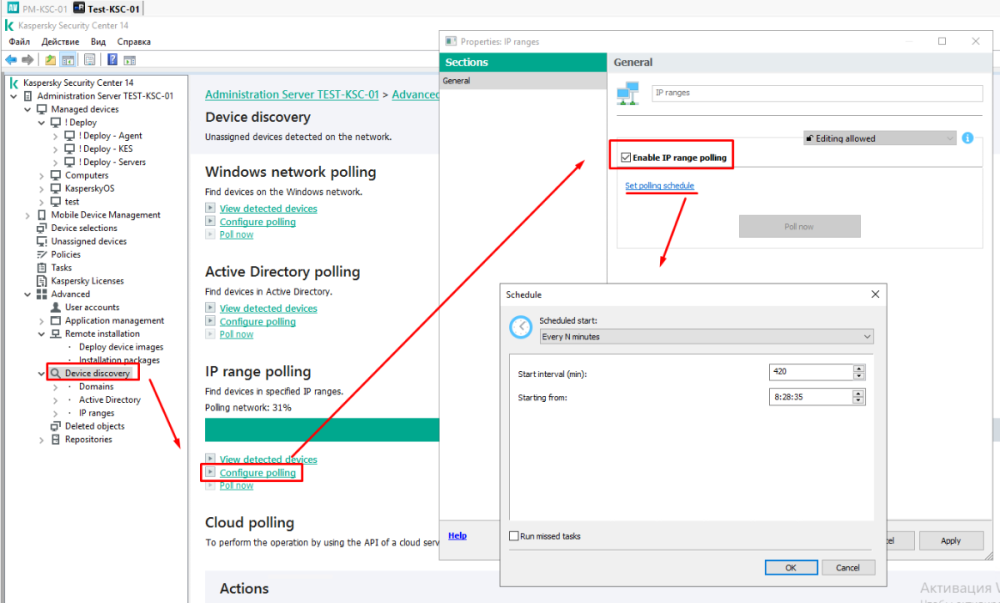Open the Scheduled start Every N minutes dropdown
This screenshot has width=1000, height=603.
pyautogui.click(x=706, y=337)
